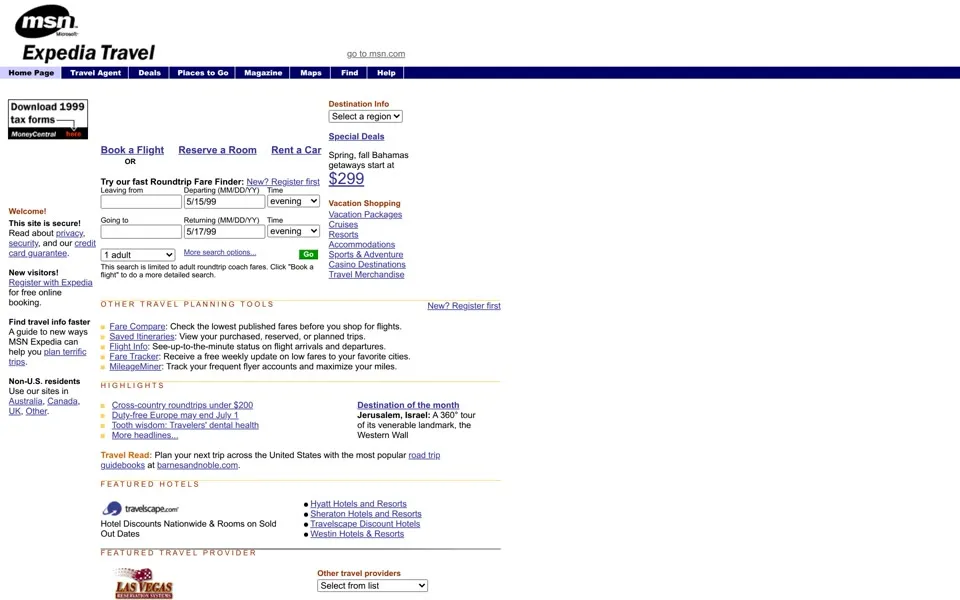Image resolution: width=960 pixels, height=600 pixels.
Task: Open More search options link
Action: click(220, 252)
